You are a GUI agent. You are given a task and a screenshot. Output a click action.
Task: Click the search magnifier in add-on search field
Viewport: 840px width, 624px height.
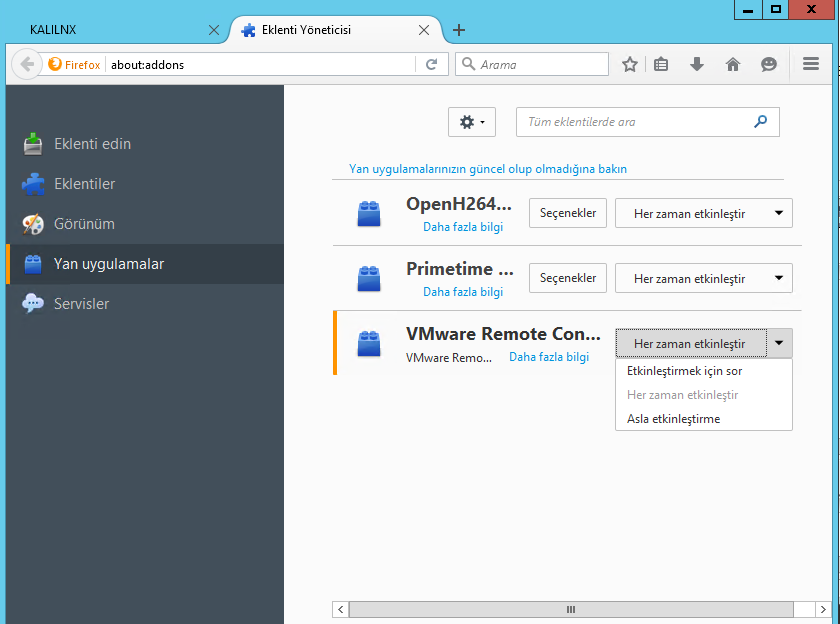click(760, 122)
